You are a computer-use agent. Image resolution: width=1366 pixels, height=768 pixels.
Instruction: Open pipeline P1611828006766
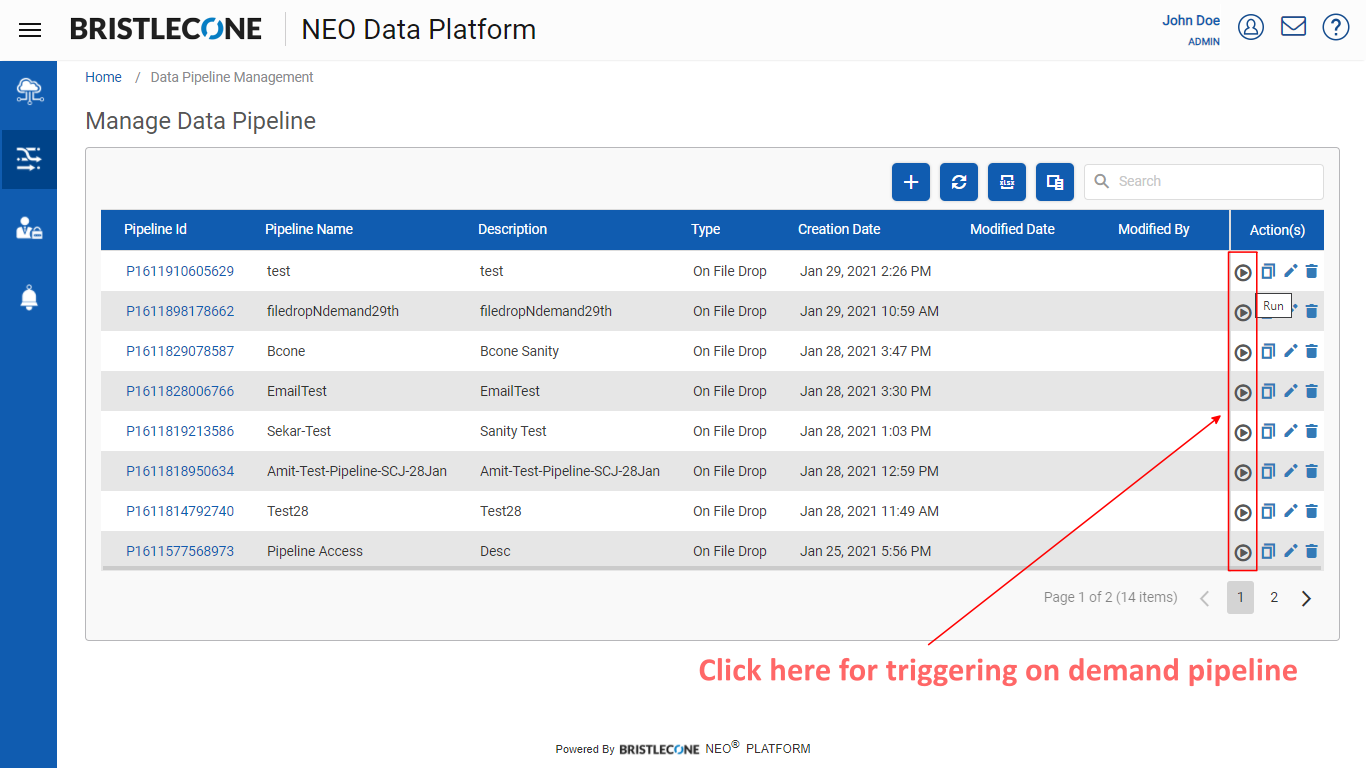tap(180, 391)
